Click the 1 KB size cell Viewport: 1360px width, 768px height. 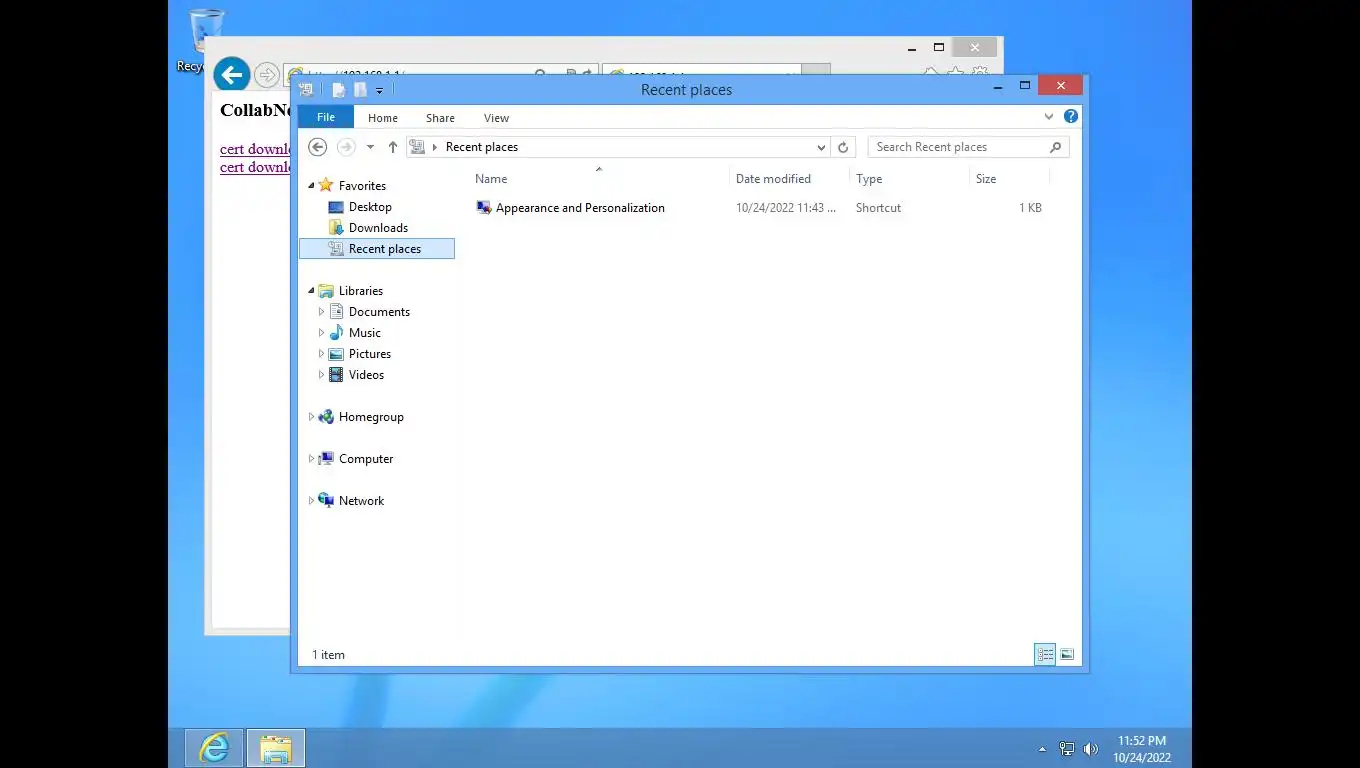1030,208
